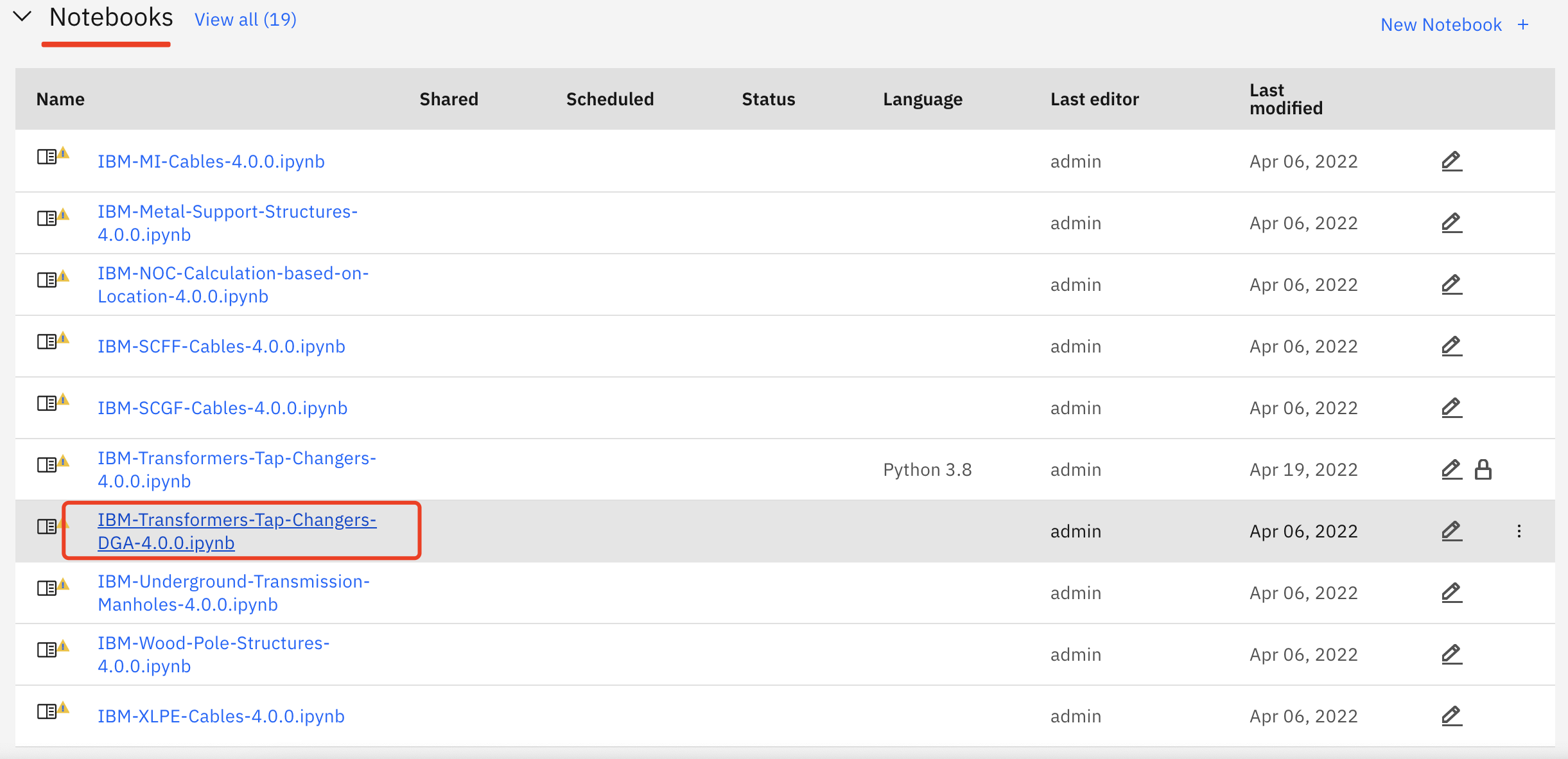
Task: Click the Shared column header
Action: [449, 99]
